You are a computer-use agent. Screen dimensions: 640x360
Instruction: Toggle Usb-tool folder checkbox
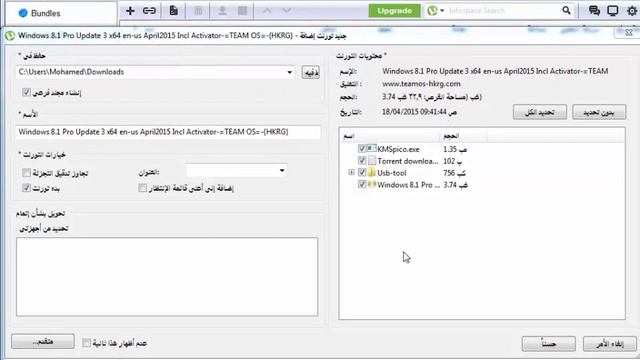[x=362, y=173]
